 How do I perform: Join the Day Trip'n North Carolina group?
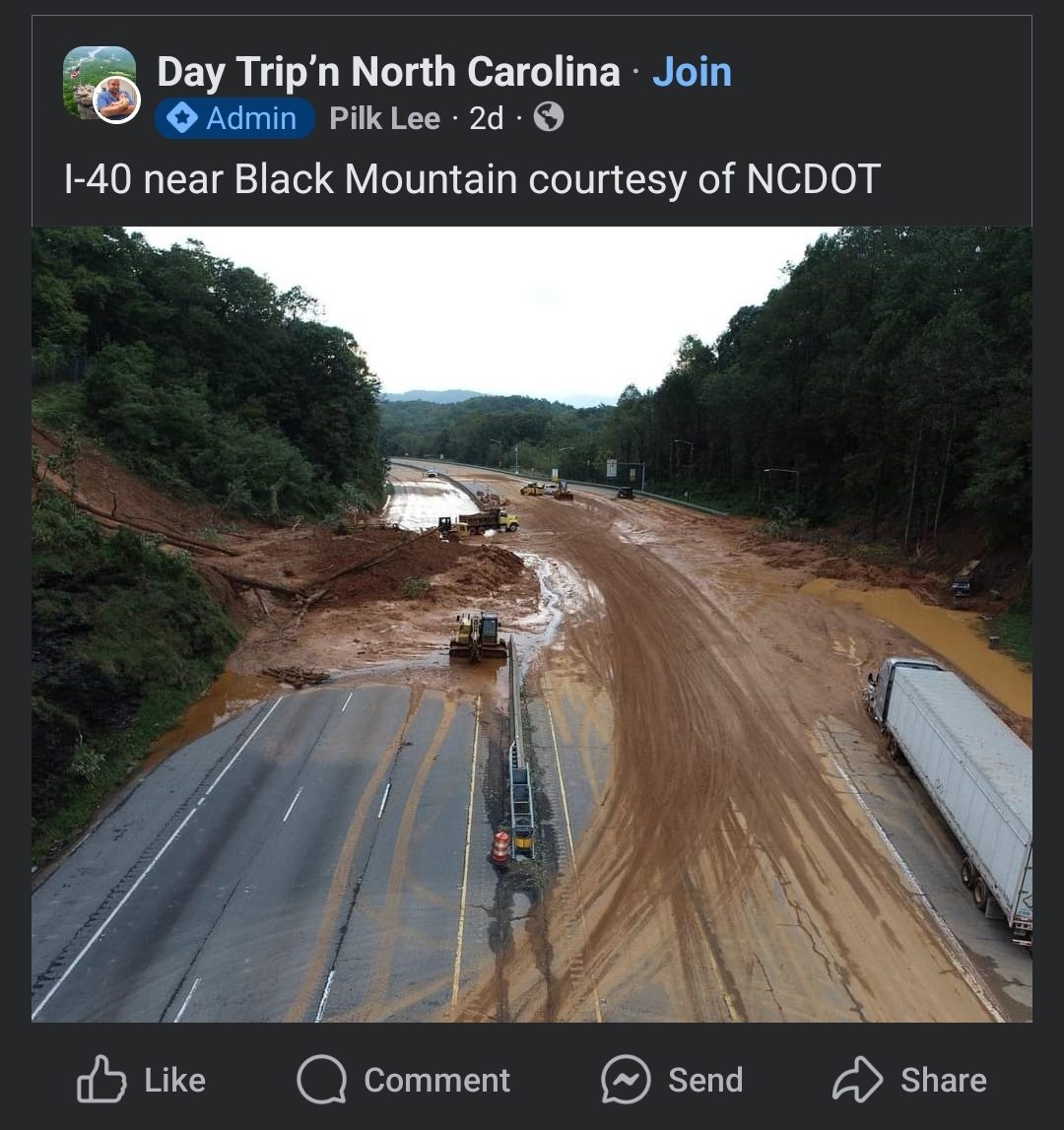coord(692,72)
